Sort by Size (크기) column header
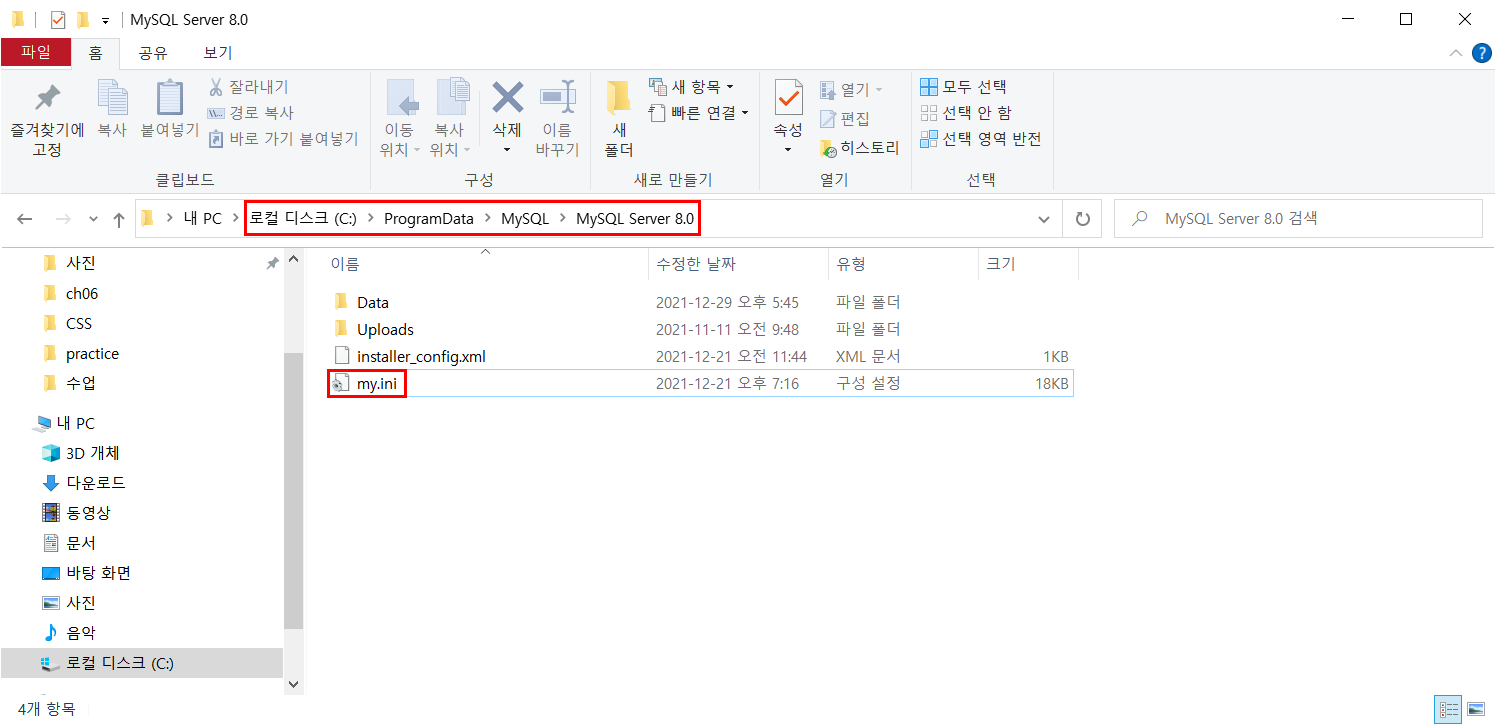The image size is (1496, 725). 1000,264
